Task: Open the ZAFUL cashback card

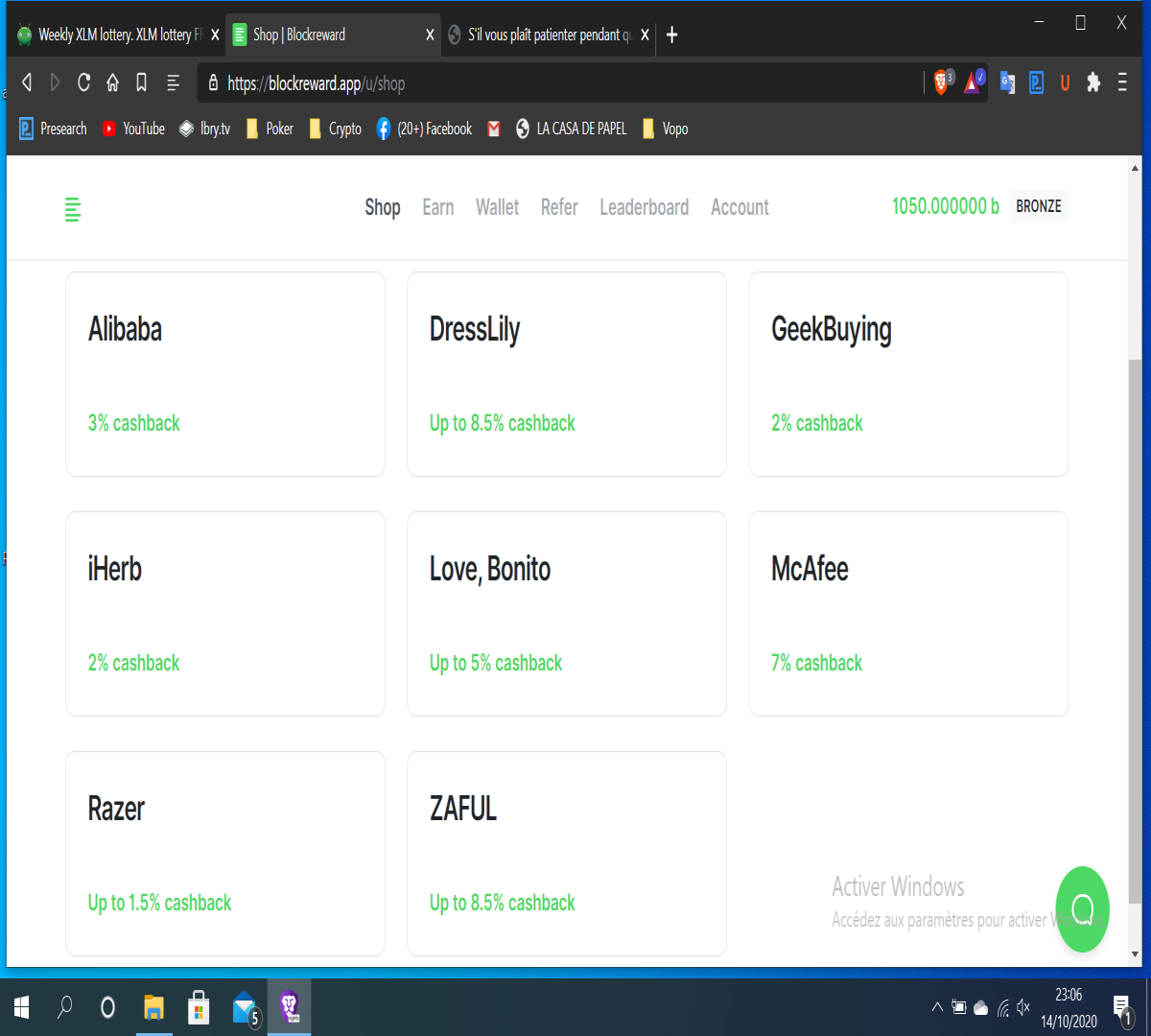Action: pyautogui.click(x=567, y=854)
